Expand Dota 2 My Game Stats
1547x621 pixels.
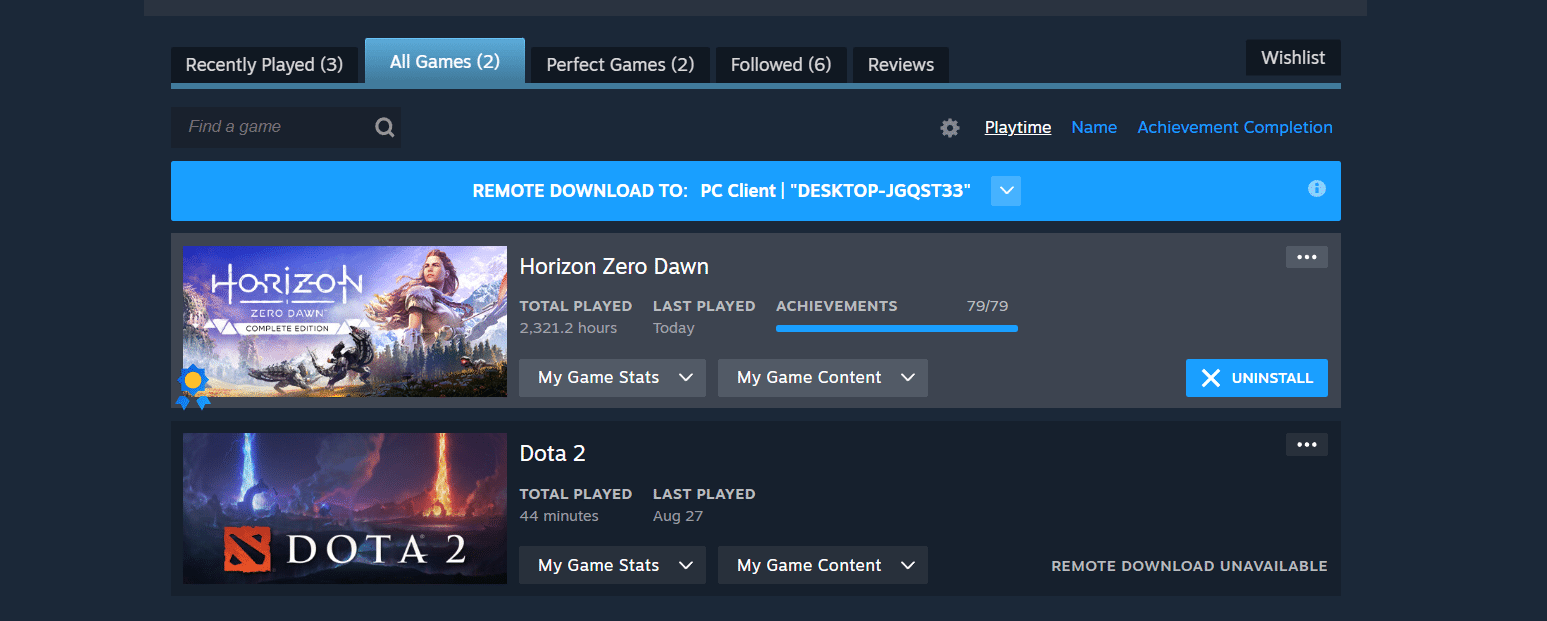tap(612, 565)
